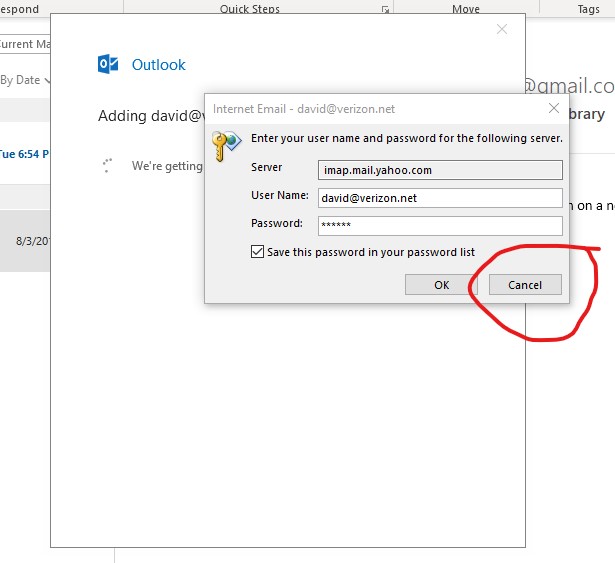Close the Outlook add account window
Screen dimensions: 615x563
coord(502,29)
